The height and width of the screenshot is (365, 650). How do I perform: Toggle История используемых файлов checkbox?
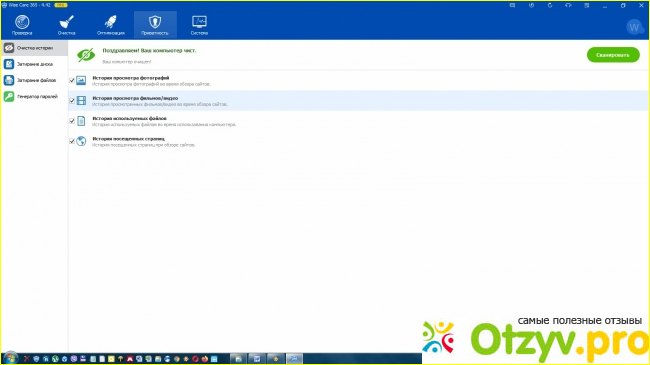72,121
